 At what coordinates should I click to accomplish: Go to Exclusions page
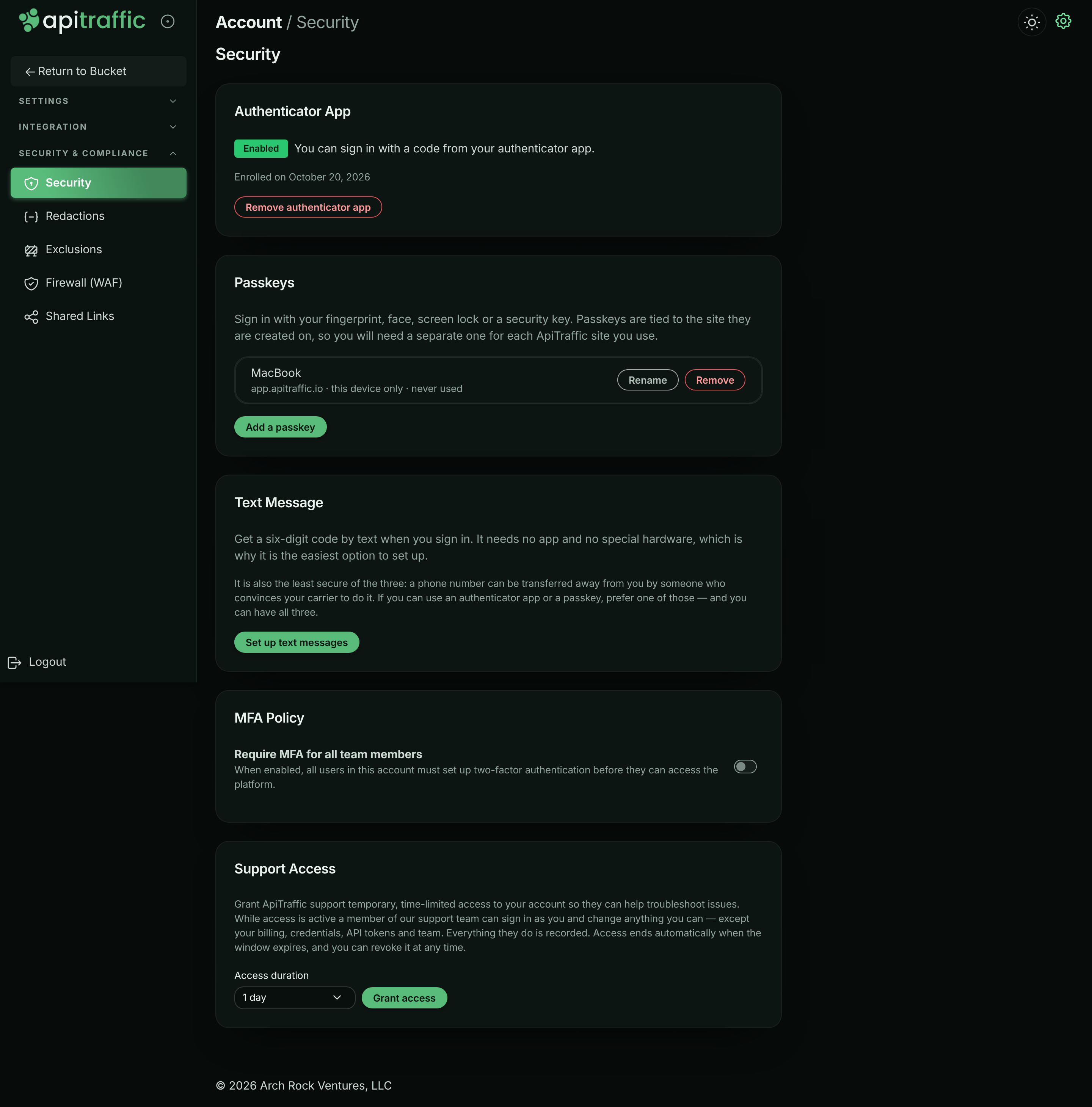99,249
